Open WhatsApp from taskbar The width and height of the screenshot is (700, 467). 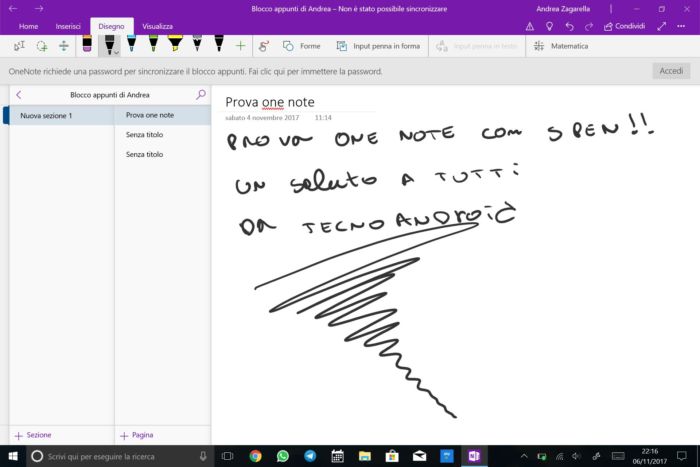(x=283, y=456)
